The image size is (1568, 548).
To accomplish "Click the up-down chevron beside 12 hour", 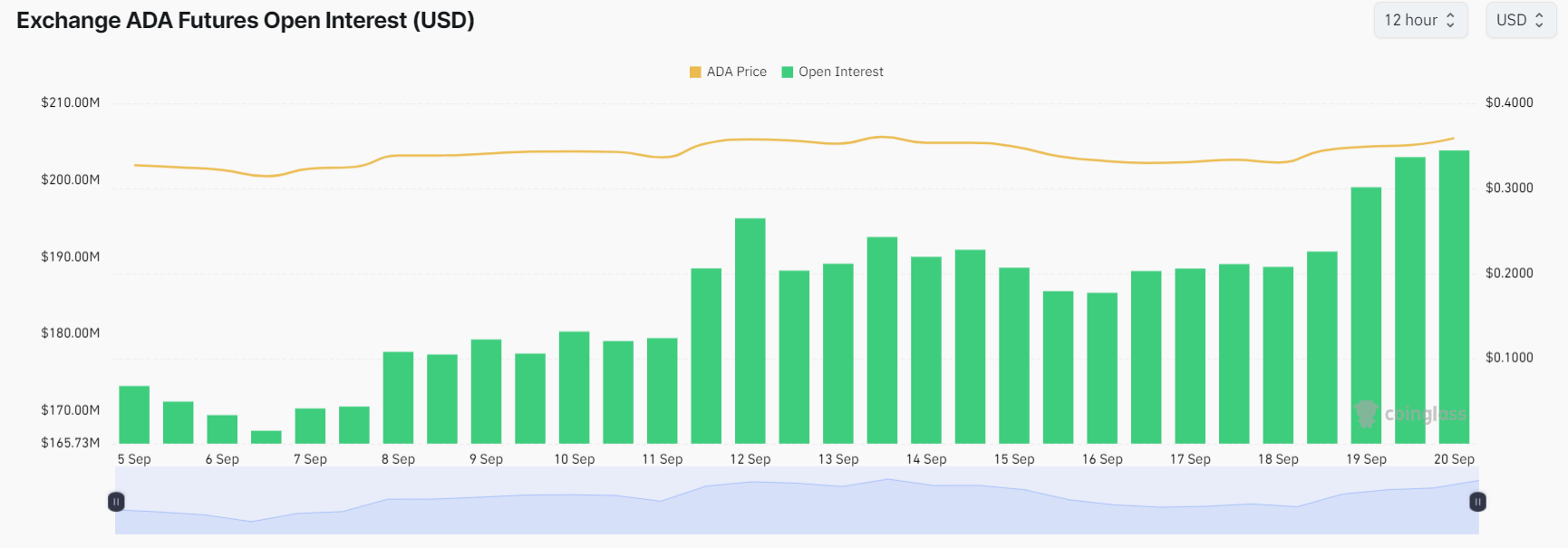I will 1450,20.
